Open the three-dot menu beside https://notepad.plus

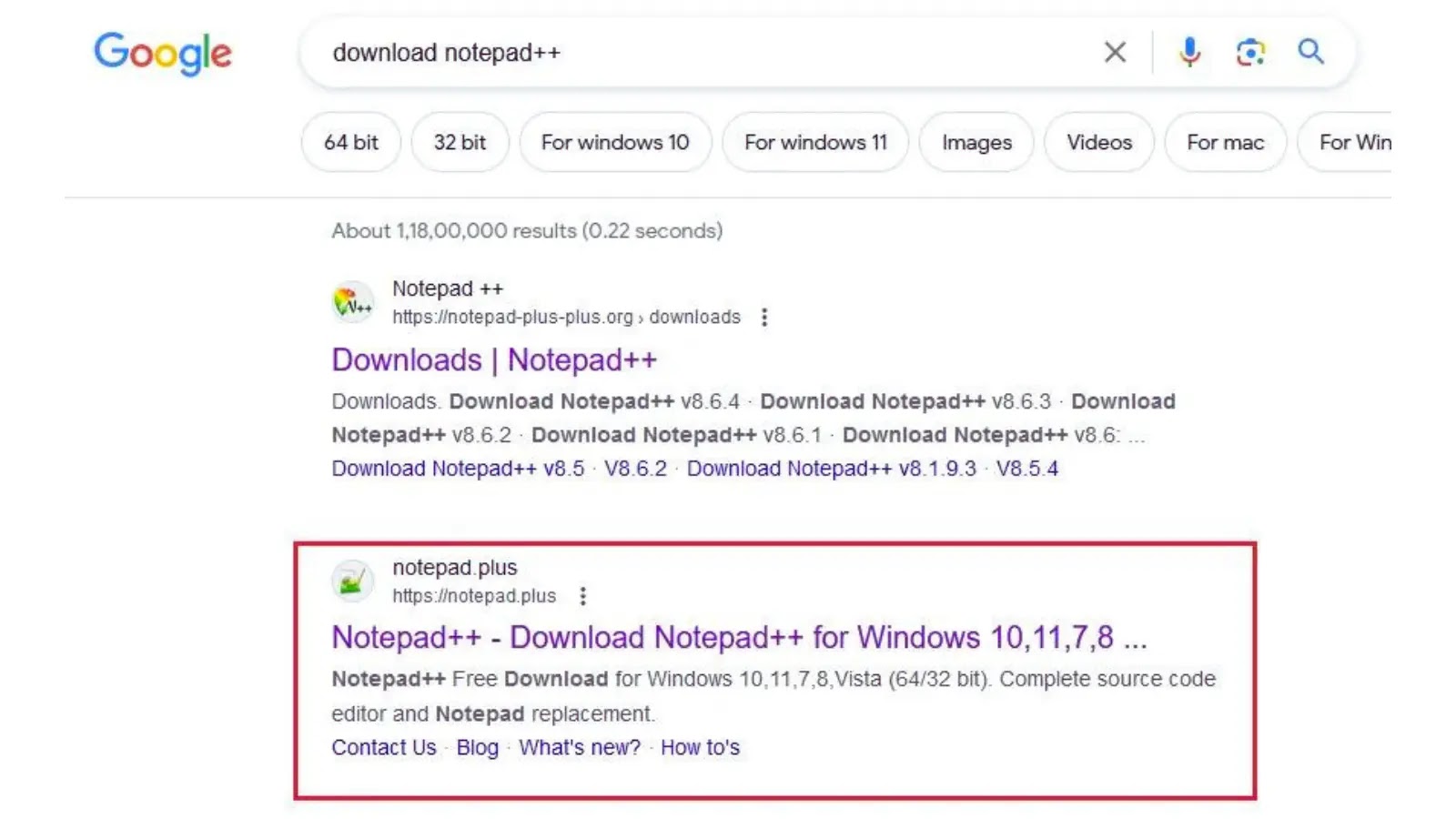(583, 596)
